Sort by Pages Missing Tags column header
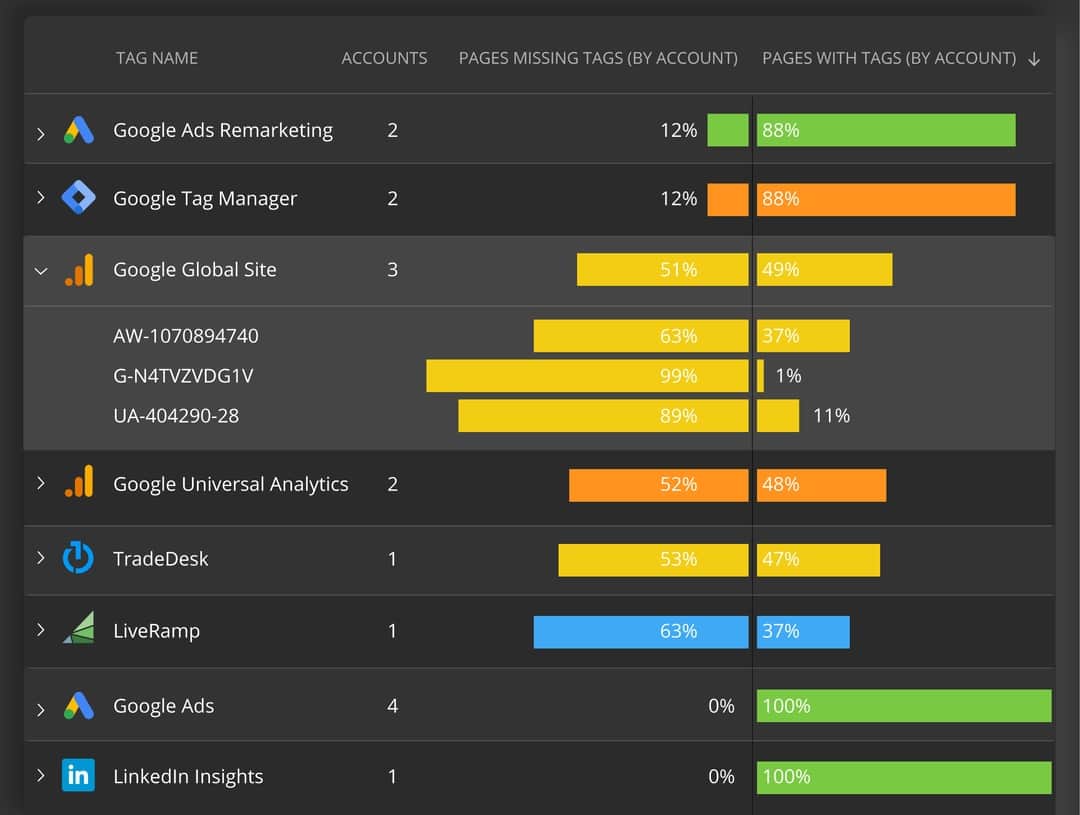Screen dimensions: 1080x815 598,58
